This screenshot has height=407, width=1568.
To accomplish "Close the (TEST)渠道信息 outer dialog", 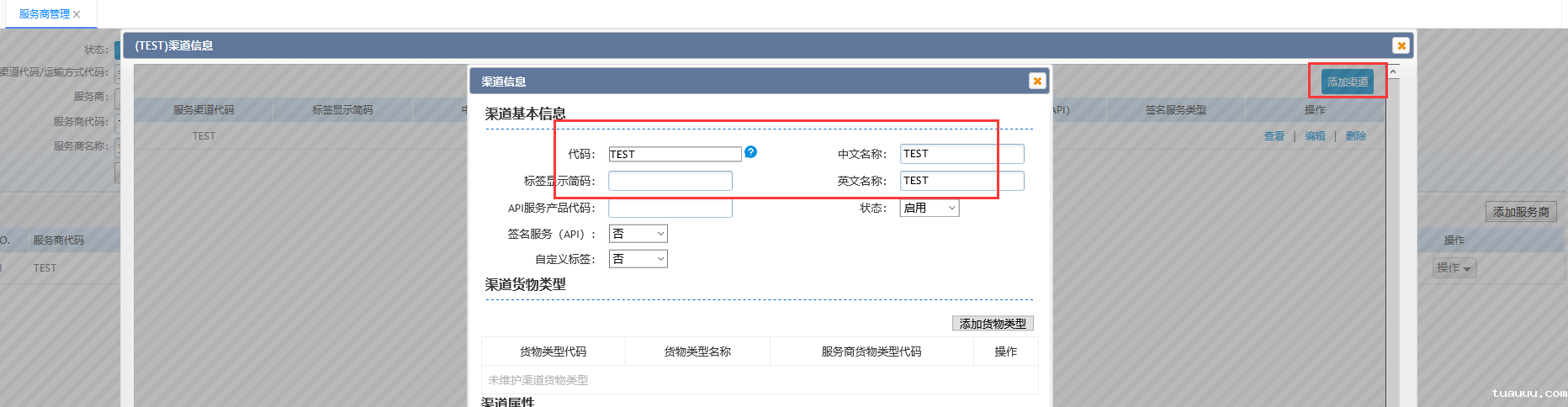I will [x=1401, y=45].
